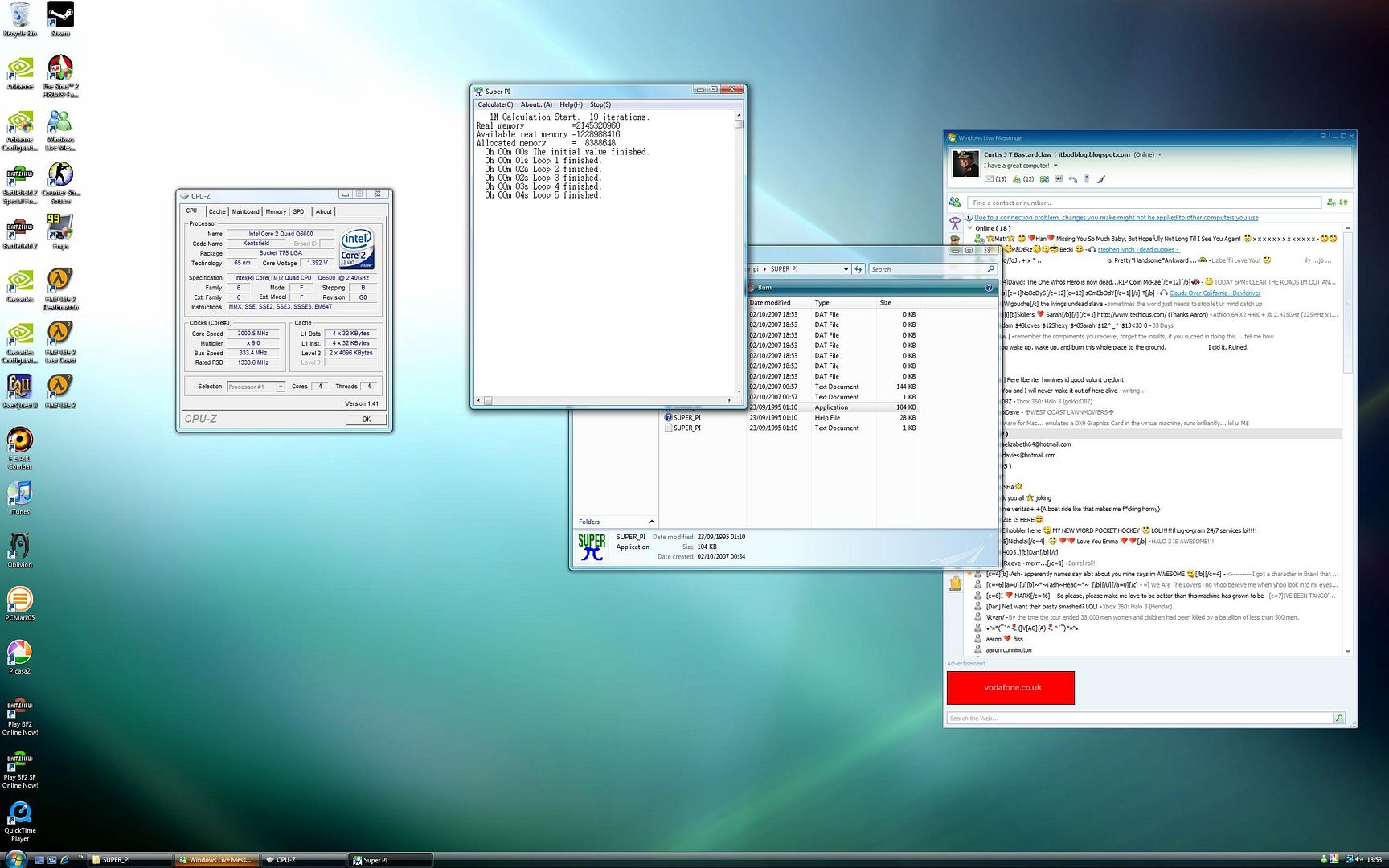1389x868 pixels.
Task: Open the CPU-Z processor selection dropdown
Action: (281, 387)
